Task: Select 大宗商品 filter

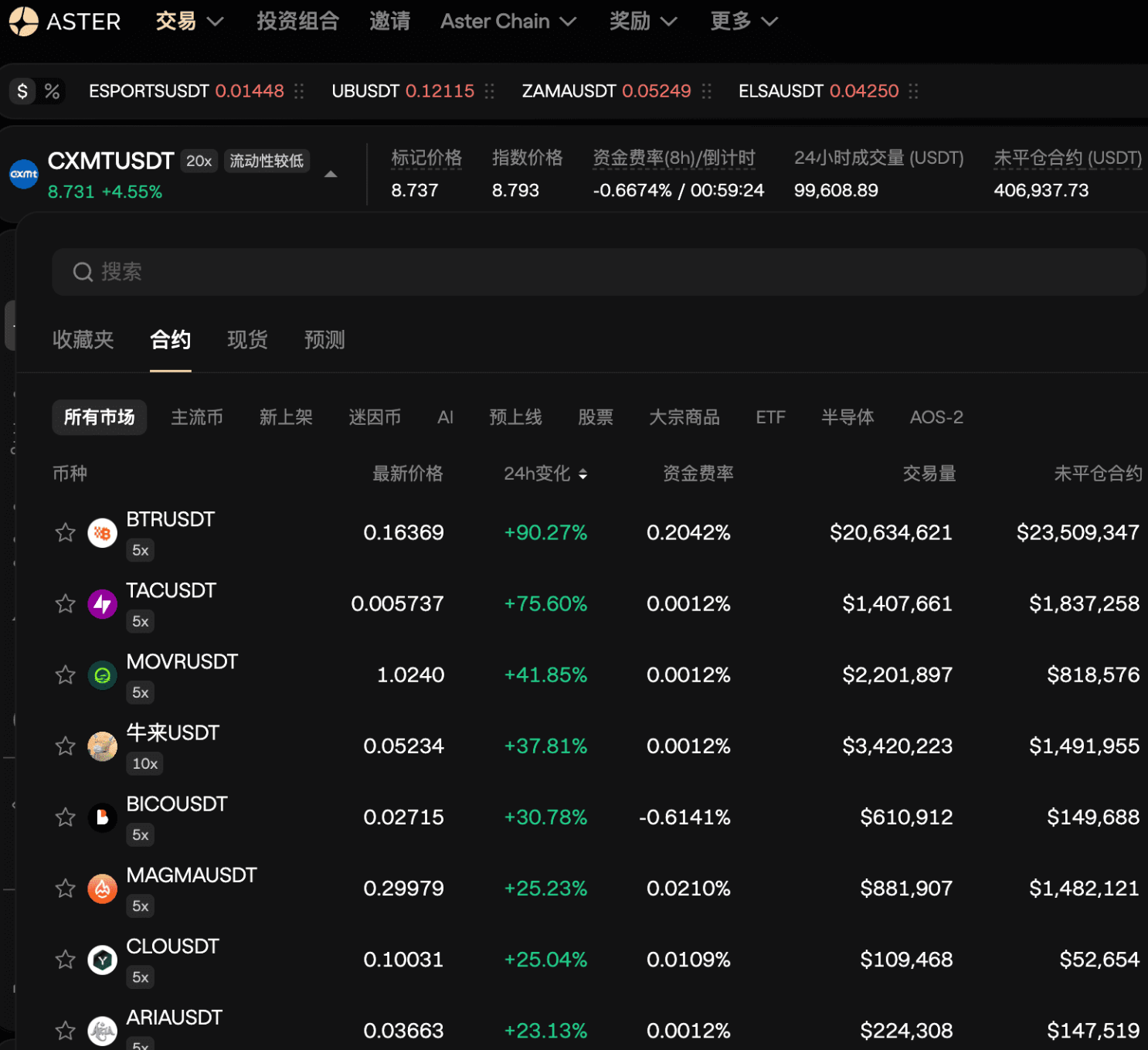Action: click(x=684, y=417)
